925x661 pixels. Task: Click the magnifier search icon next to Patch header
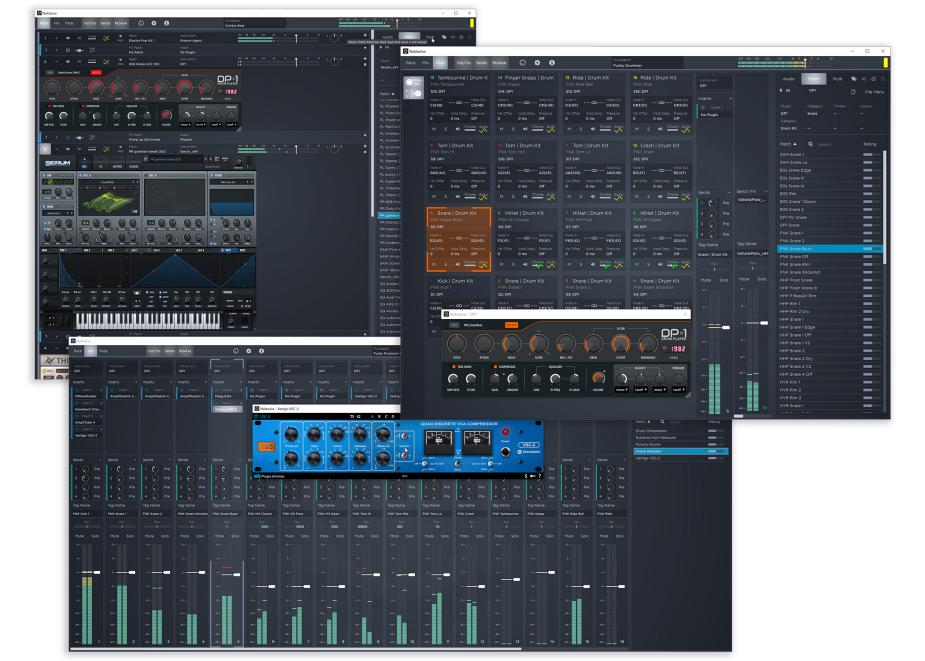pos(810,144)
